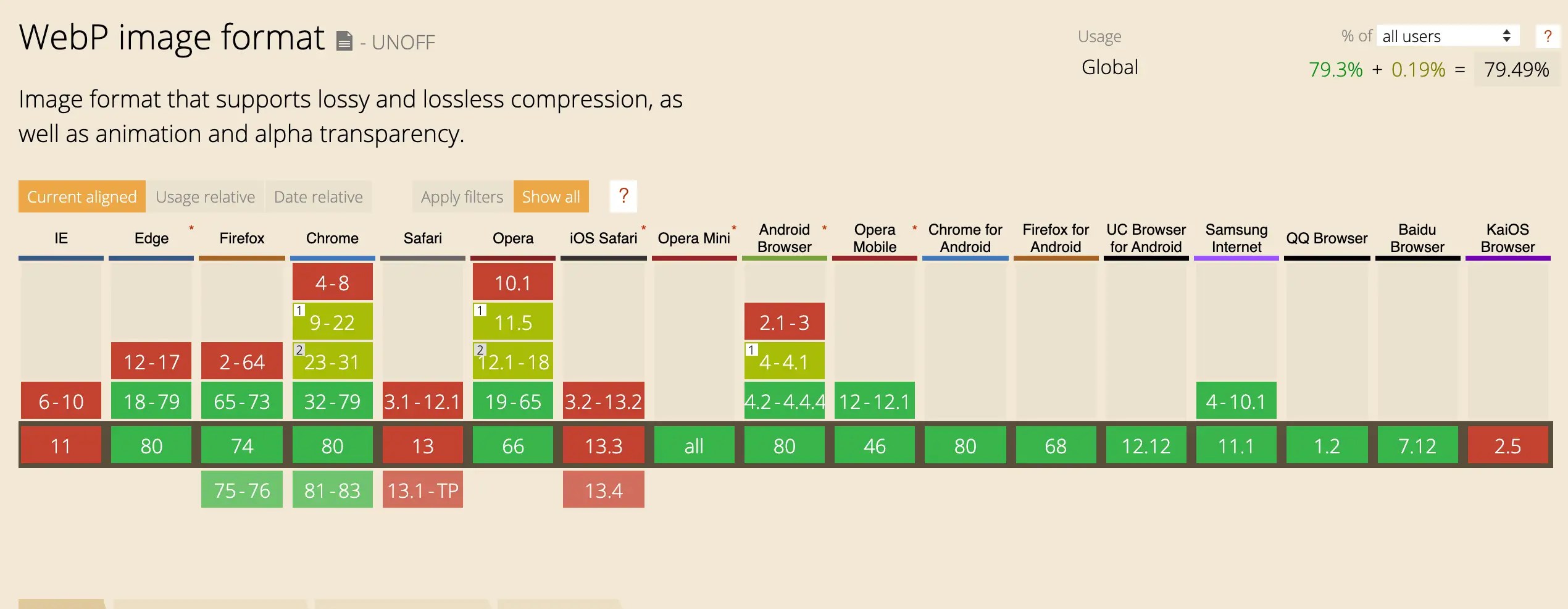Click the Samsung Internet column header
Screen dimensions: 1568x609
(1236, 238)
